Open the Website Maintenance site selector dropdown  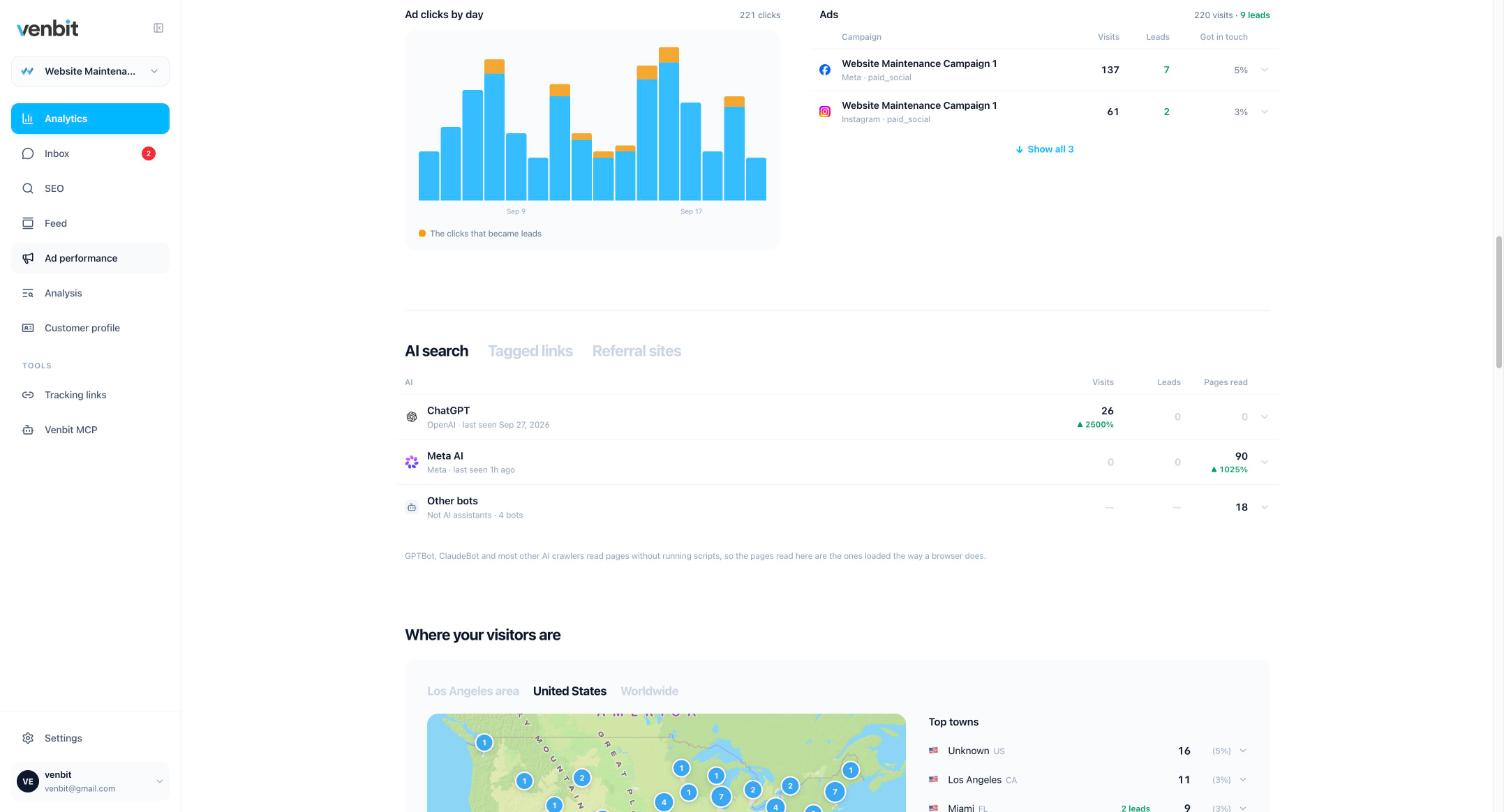click(x=90, y=71)
